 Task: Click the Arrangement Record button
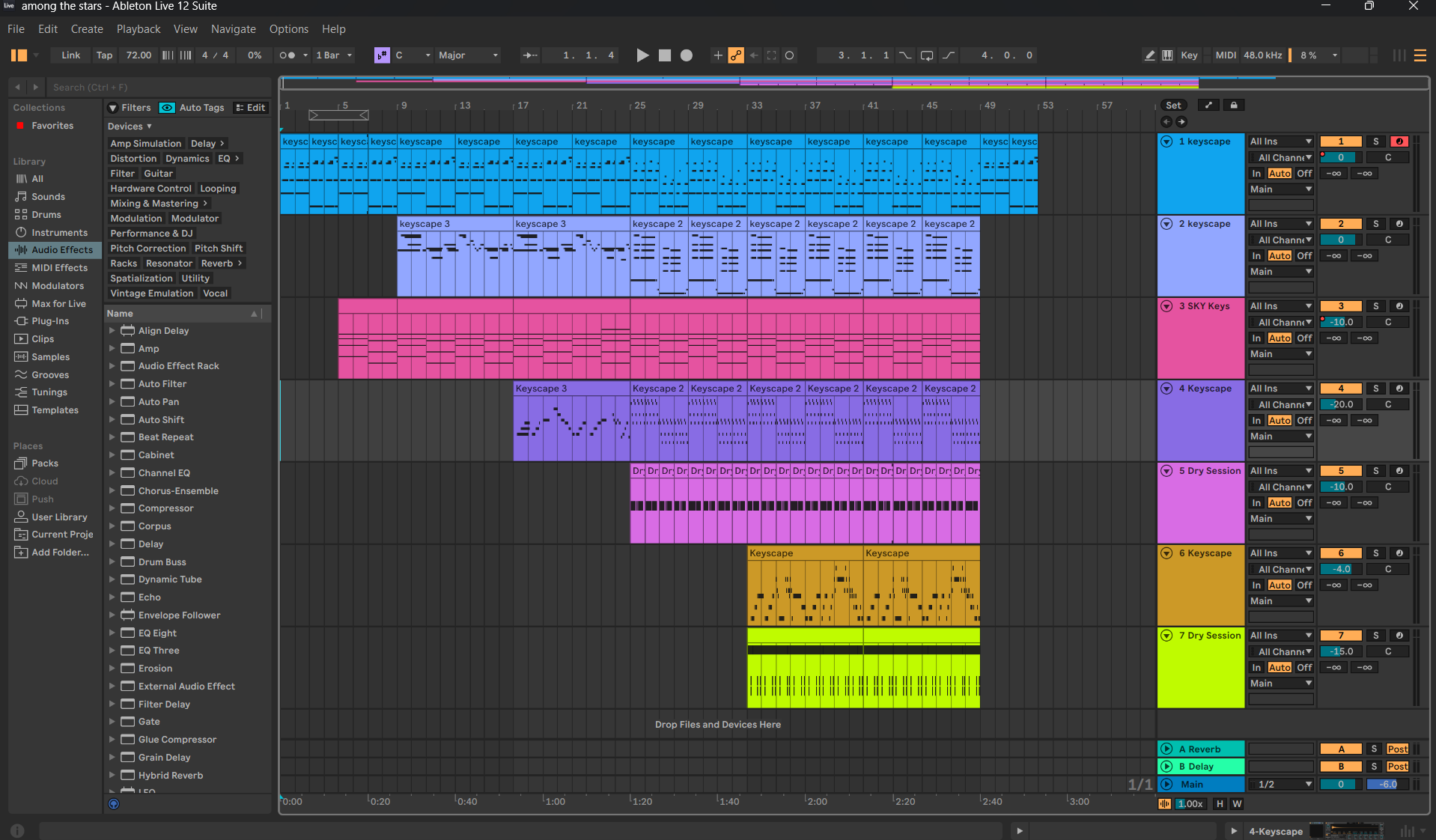[x=687, y=55]
